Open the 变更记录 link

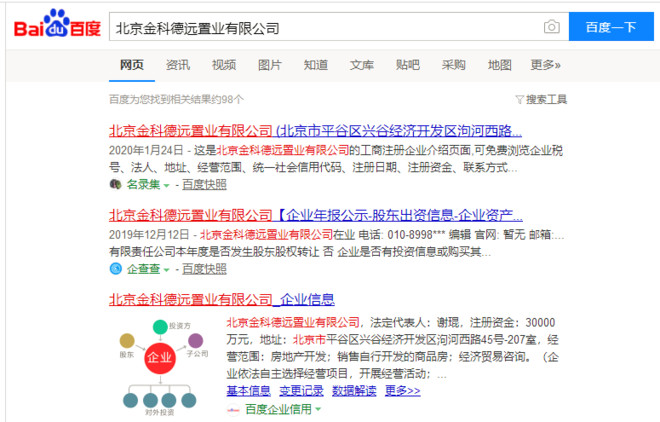point(301,391)
